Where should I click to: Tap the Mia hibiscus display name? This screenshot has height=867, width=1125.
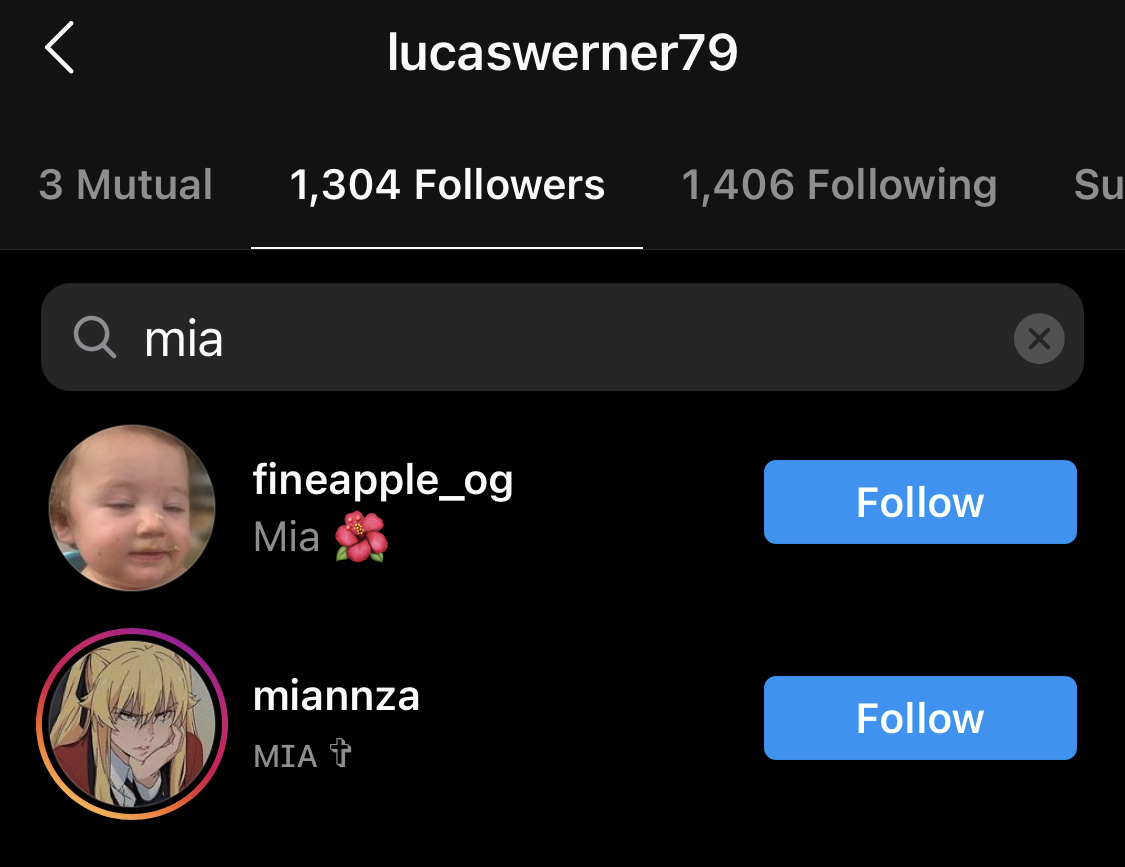pyautogui.click(x=321, y=536)
